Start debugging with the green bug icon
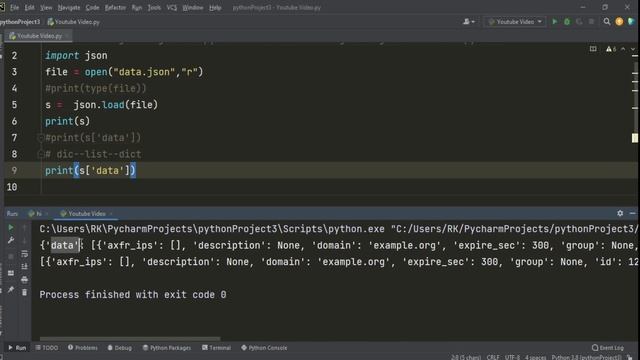Viewport: 640px width, 360px height. click(x=567, y=22)
